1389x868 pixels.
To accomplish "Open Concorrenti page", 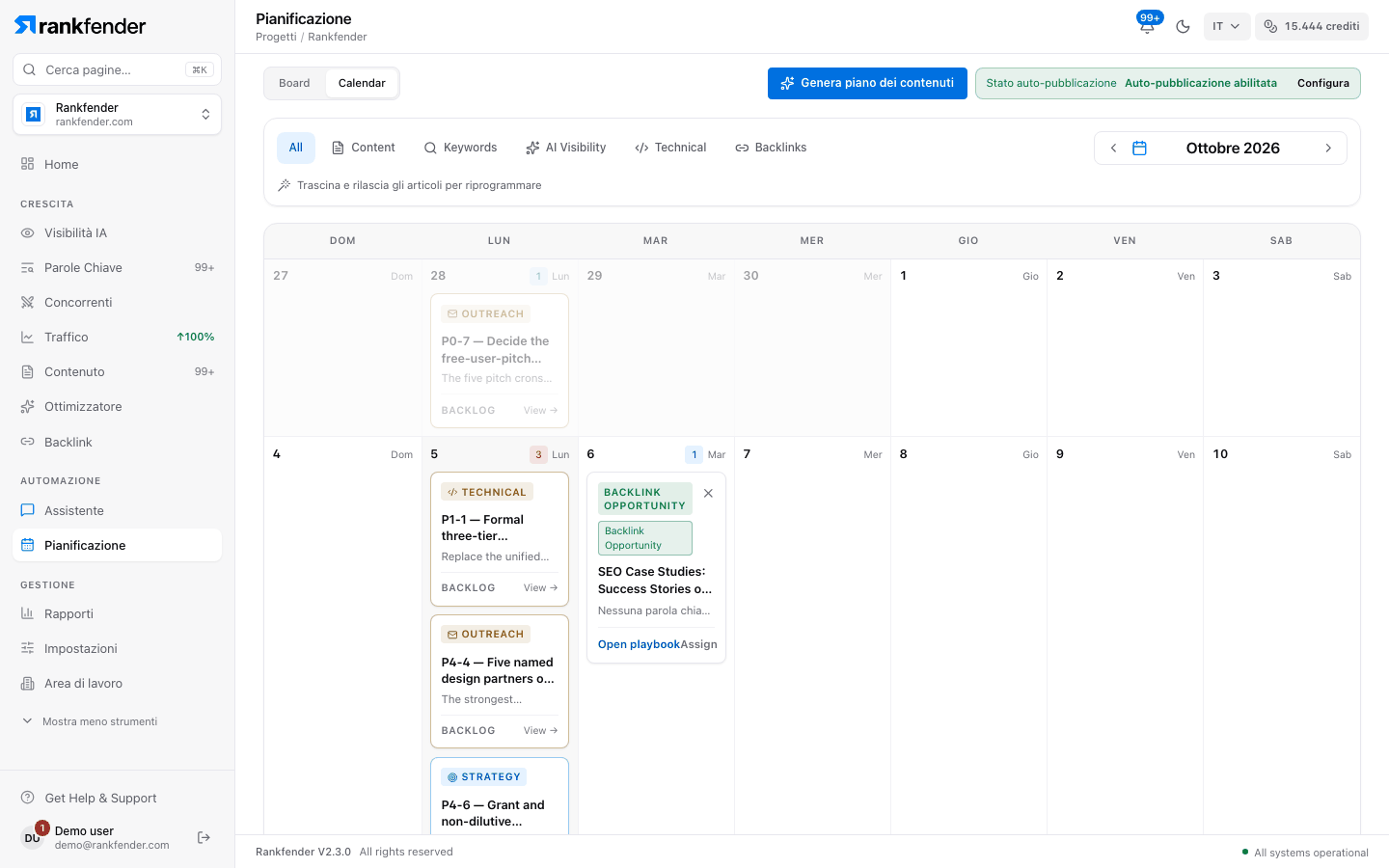I will (x=117, y=302).
